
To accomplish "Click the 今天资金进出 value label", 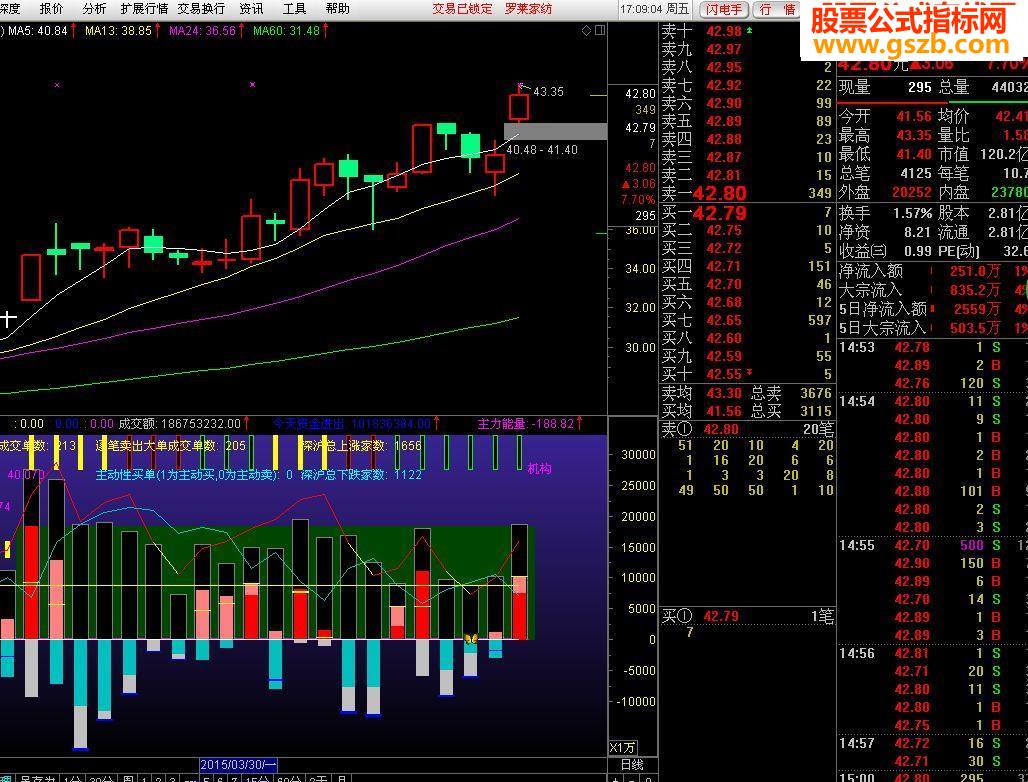I will tap(351, 424).
